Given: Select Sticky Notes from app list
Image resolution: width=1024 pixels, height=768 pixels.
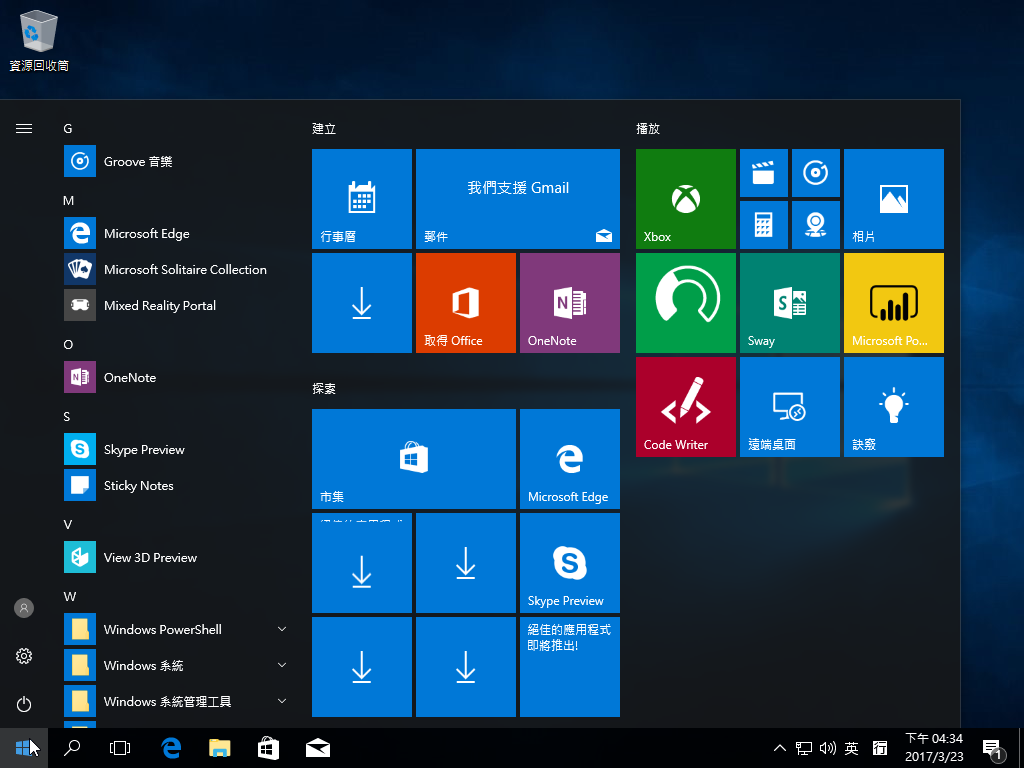Looking at the screenshot, I should 138,486.
